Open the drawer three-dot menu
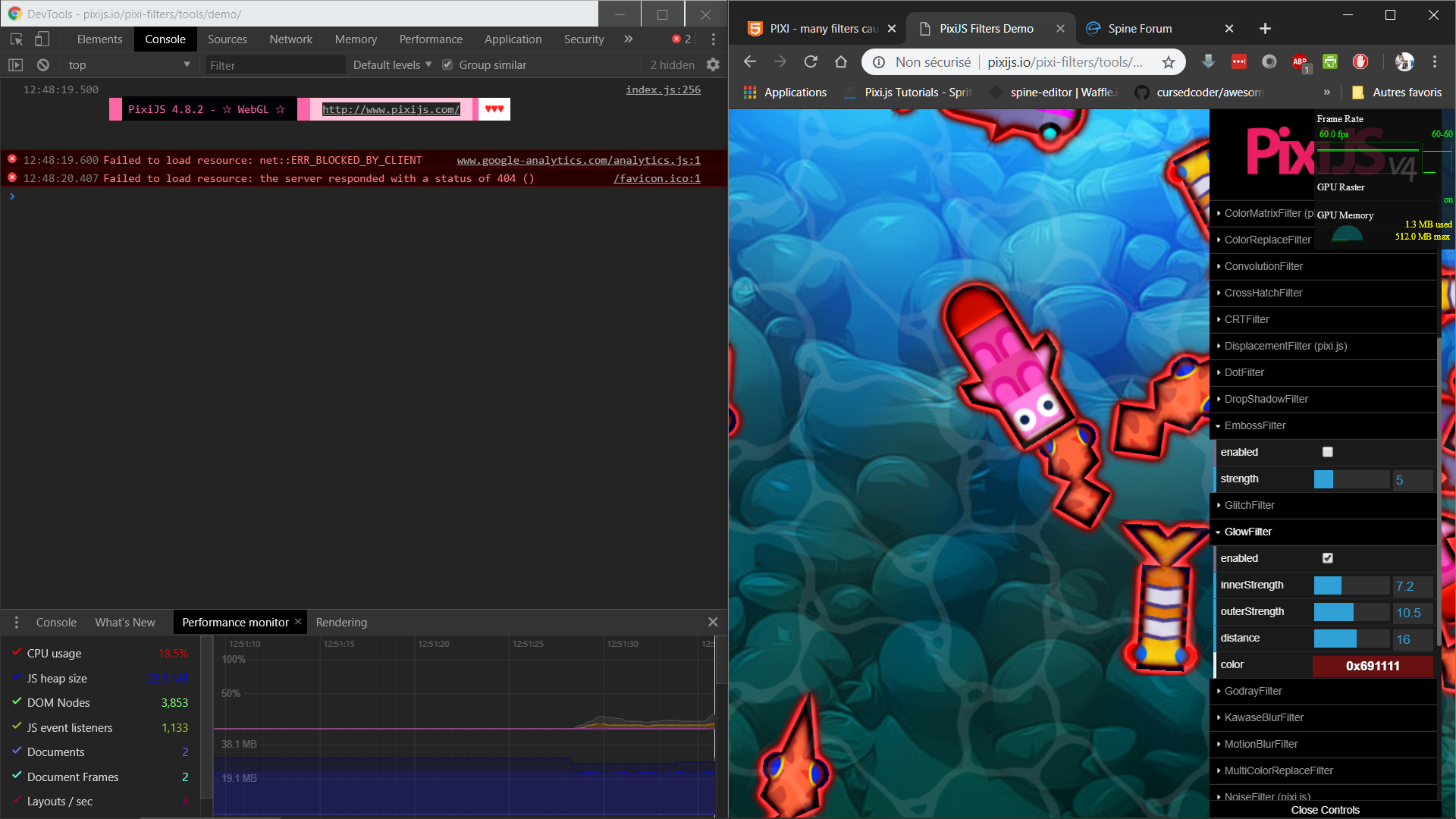1456x819 pixels. (x=16, y=622)
